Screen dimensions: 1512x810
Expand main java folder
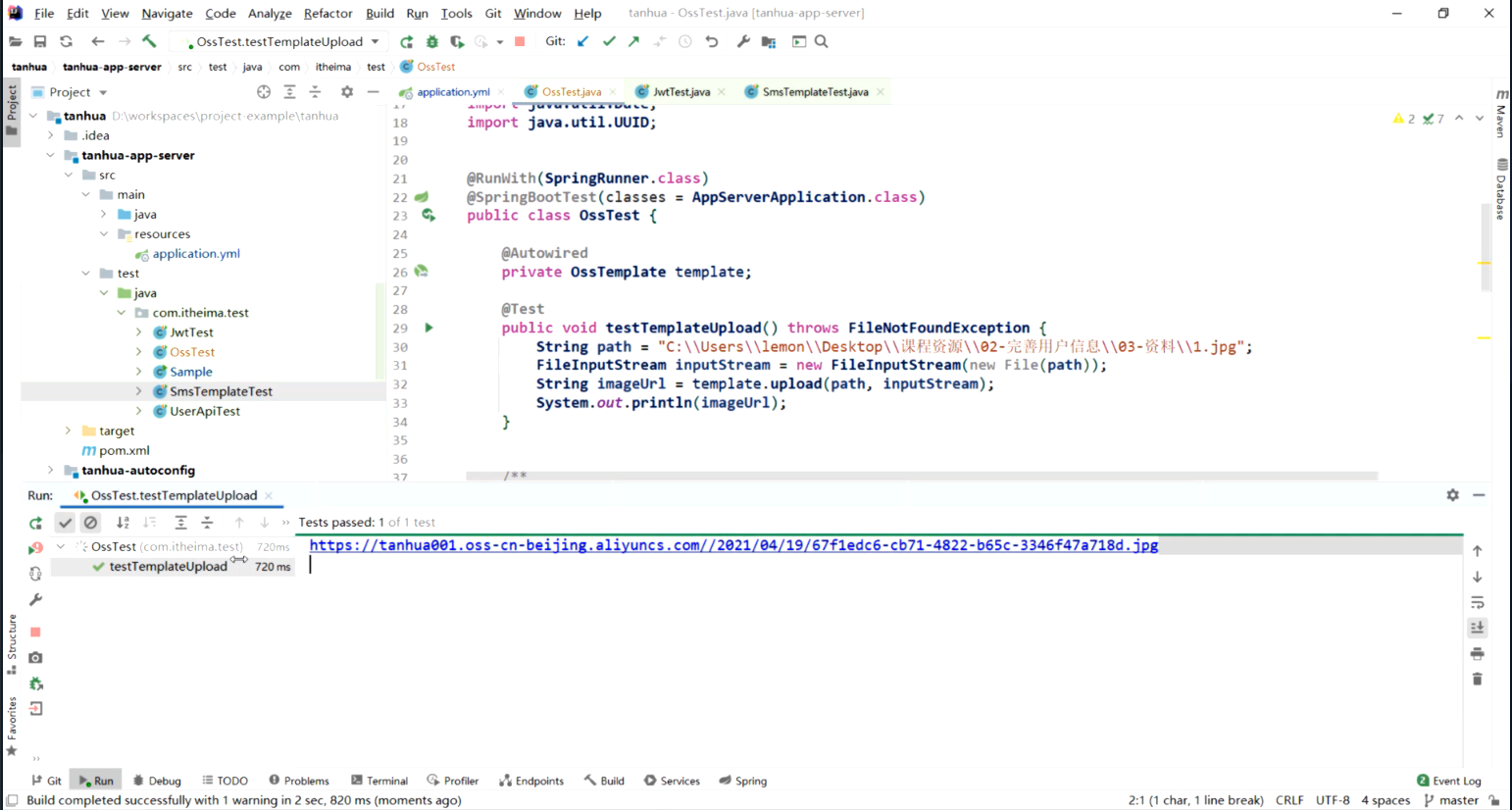(103, 214)
